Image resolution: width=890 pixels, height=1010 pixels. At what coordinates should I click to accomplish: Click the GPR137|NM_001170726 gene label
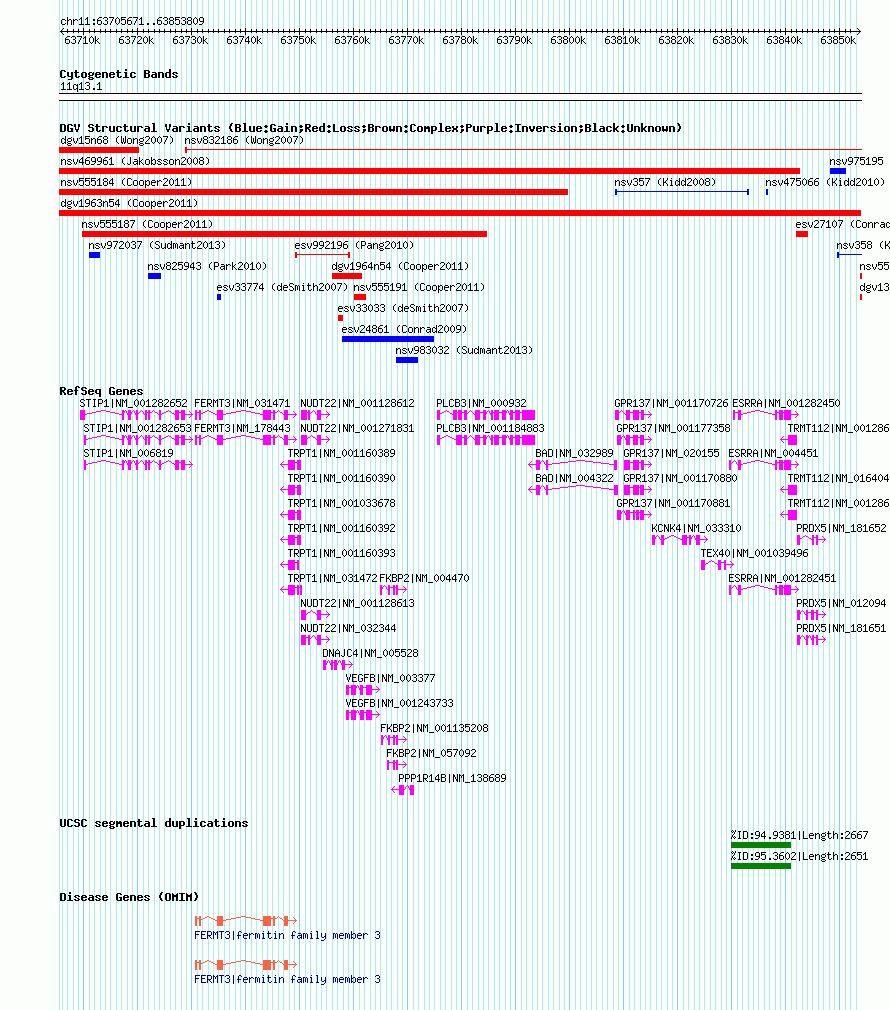671,403
